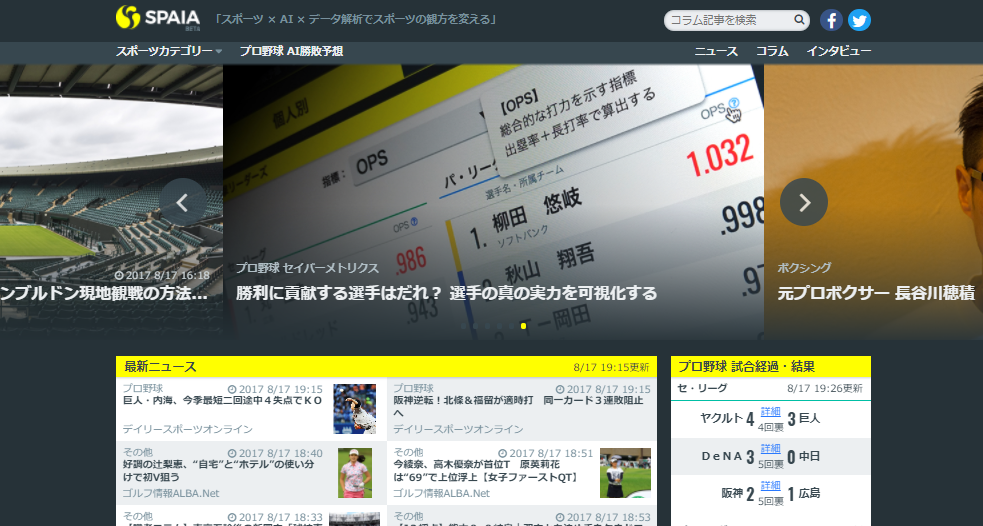Advance to the next carousel slide
The width and height of the screenshot is (983, 526).
click(x=804, y=203)
